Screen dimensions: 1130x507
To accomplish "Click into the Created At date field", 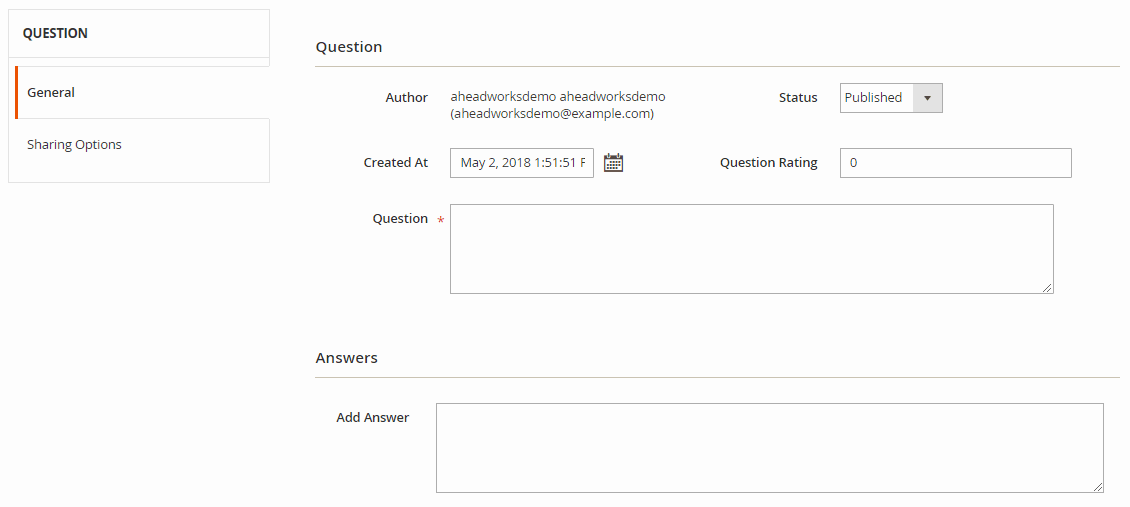I will coord(521,163).
